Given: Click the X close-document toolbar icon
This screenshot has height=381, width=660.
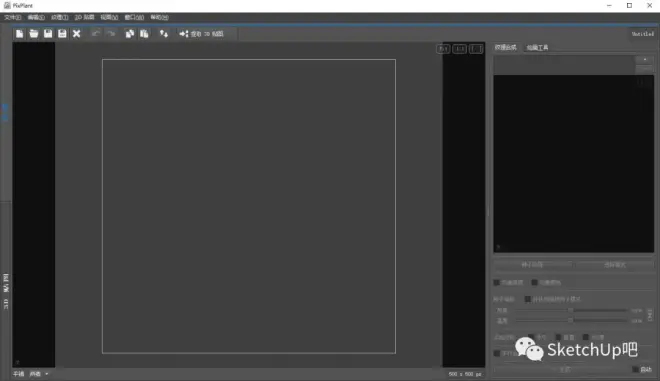Looking at the screenshot, I should point(76,34).
